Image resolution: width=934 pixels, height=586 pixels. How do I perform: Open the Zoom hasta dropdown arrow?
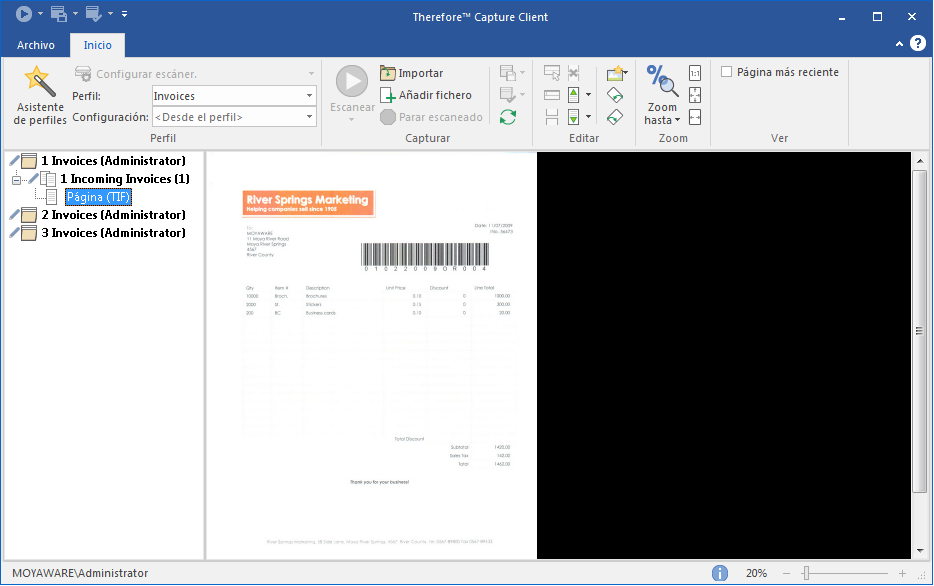(x=677, y=120)
